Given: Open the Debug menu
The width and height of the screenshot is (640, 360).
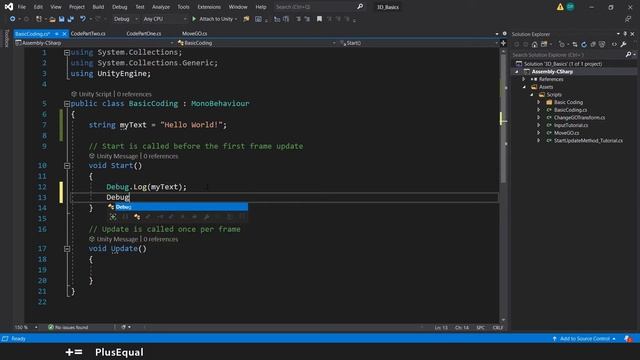Looking at the screenshot, I should click(x=120, y=7).
